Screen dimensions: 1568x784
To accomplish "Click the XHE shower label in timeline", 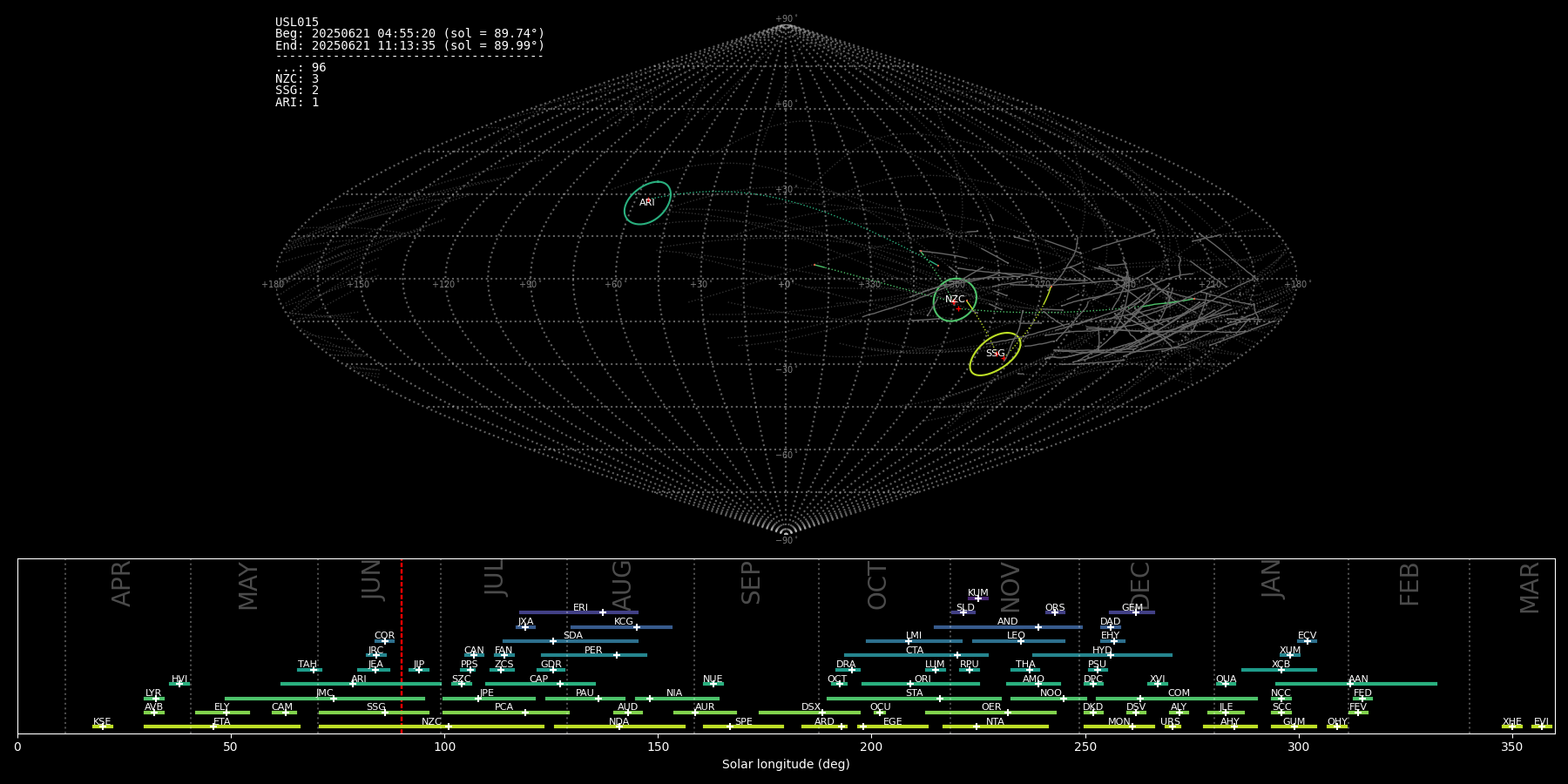I will click(x=1512, y=722).
